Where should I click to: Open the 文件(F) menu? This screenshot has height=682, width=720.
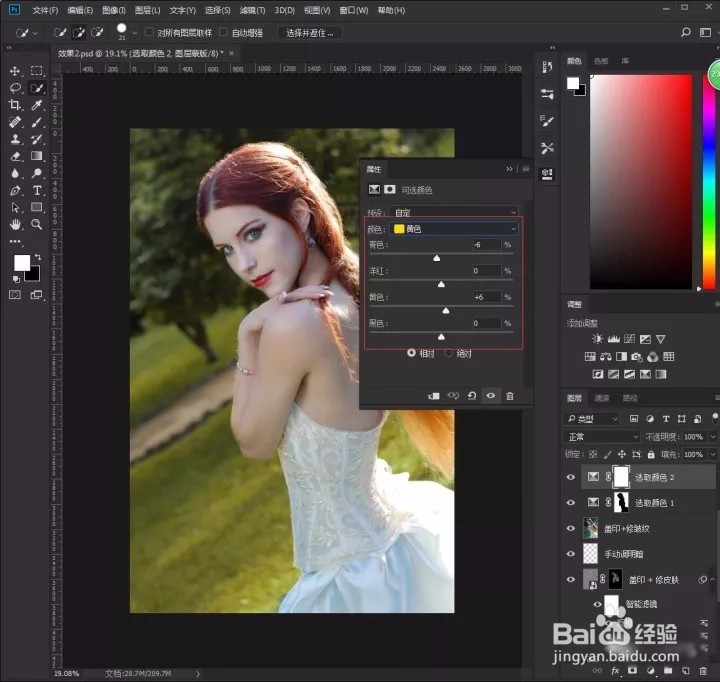click(x=45, y=10)
